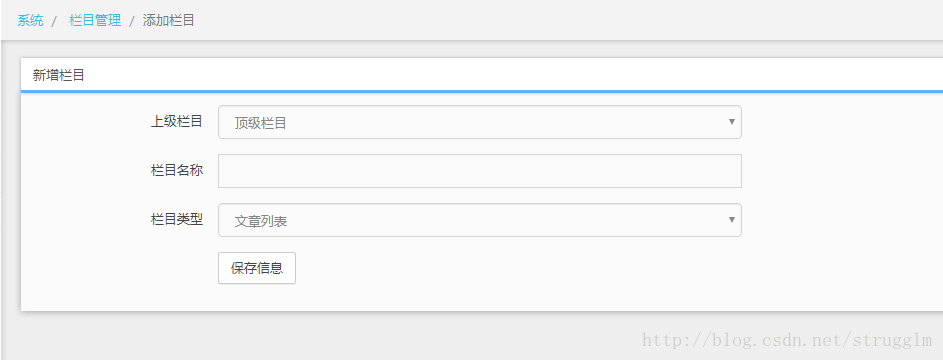
Task: Click the 上级栏目 field label
Action: (176, 121)
